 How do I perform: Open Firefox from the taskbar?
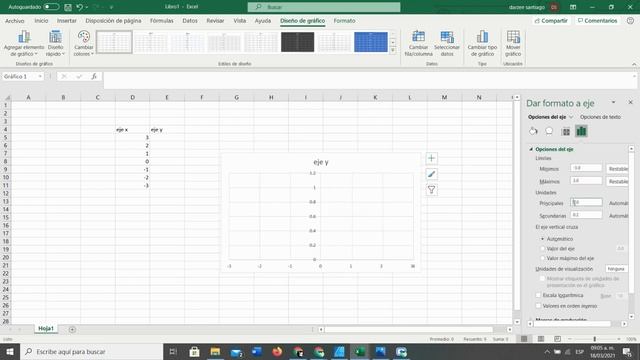(277, 351)
